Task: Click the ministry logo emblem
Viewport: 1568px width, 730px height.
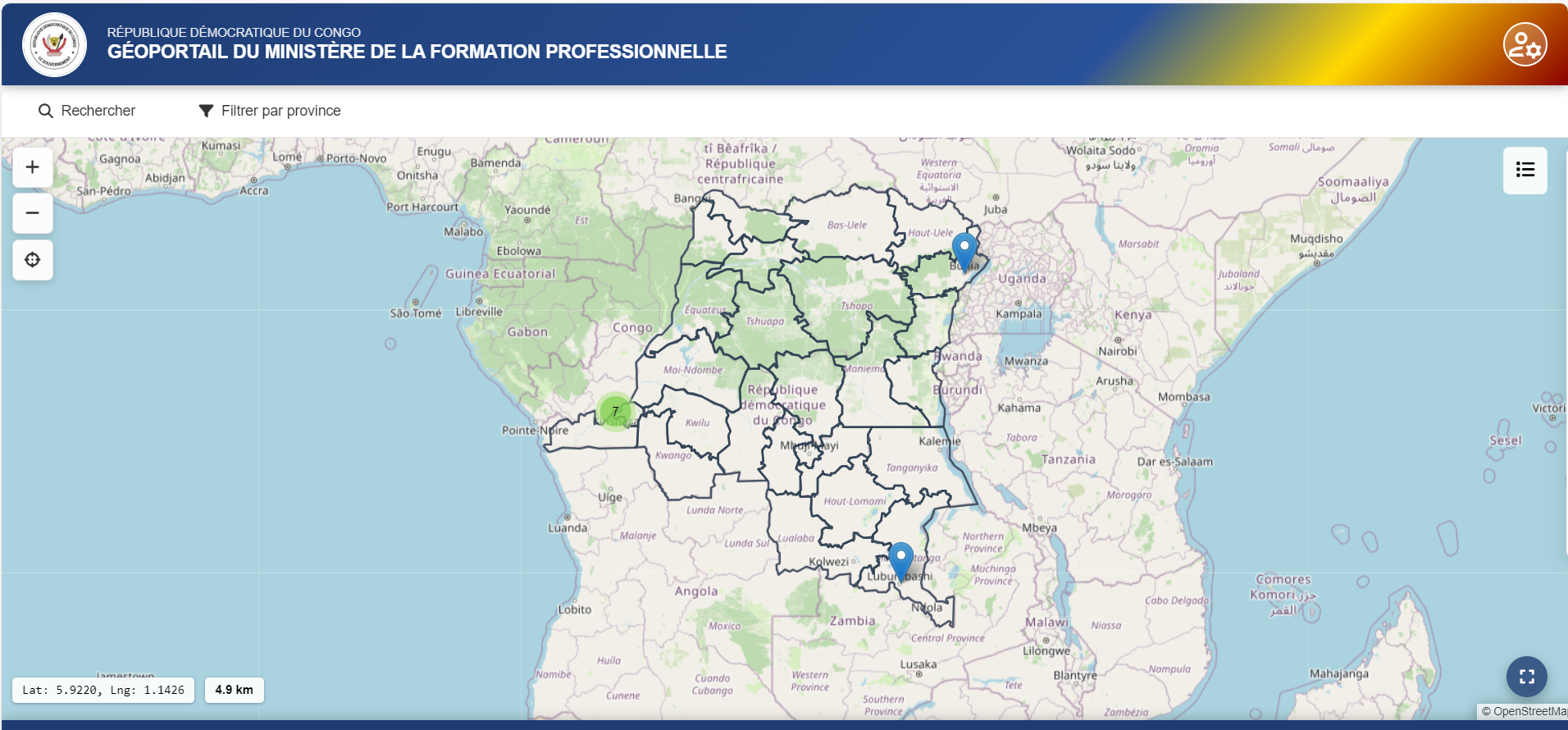Action: [54, 44]
